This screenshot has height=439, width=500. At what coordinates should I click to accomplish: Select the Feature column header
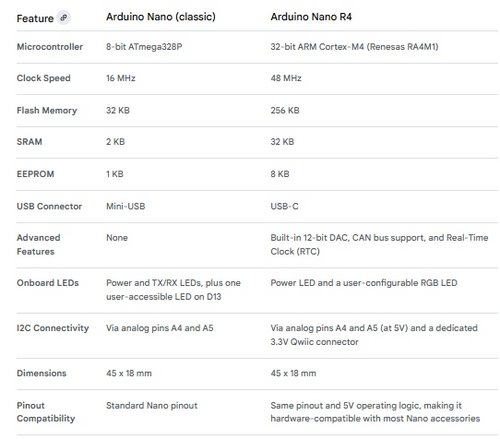pos(35,18)
